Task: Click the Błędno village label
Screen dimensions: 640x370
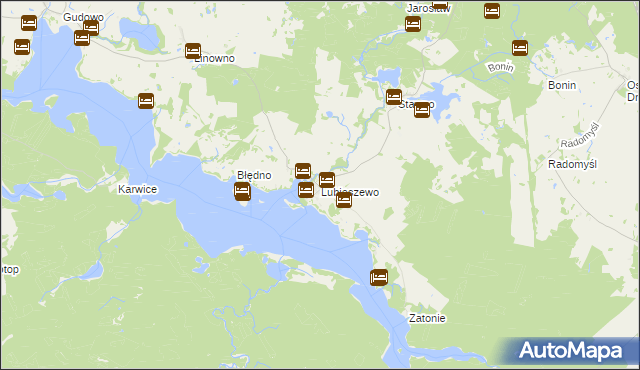Action: coord(254,175)
